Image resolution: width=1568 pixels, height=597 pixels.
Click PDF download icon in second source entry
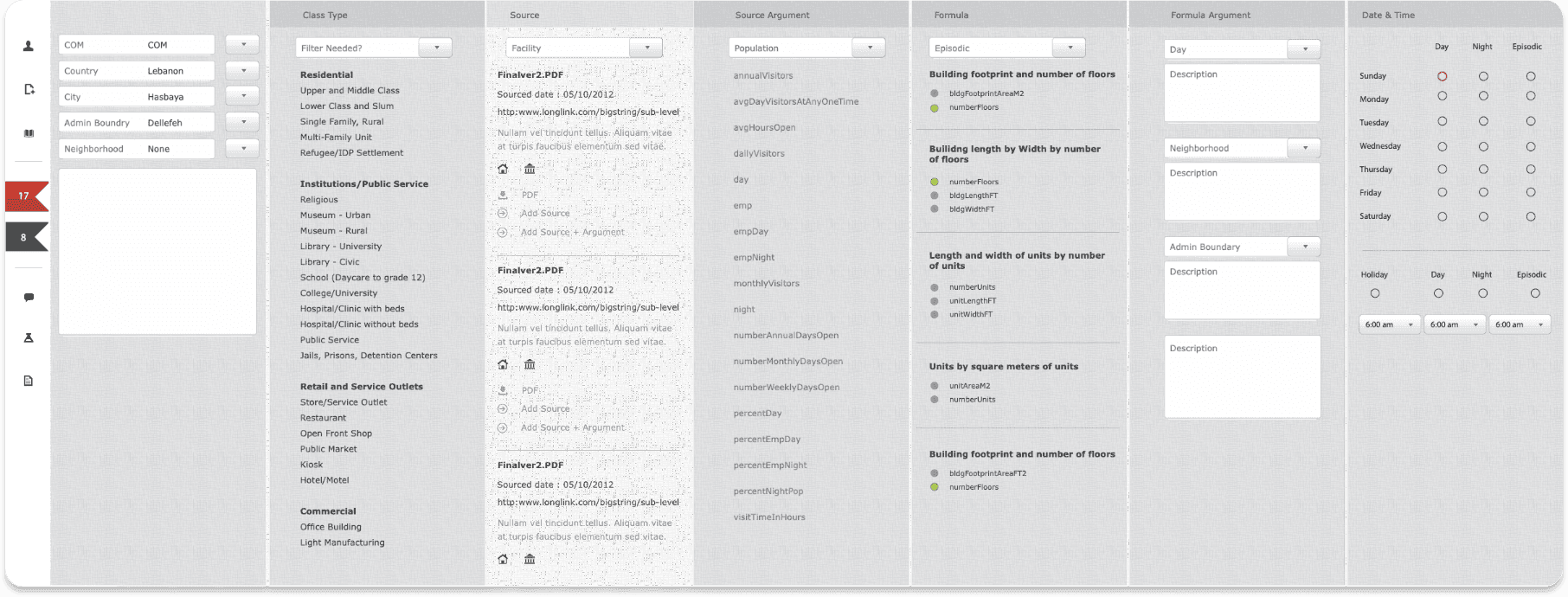click(503, 390)
